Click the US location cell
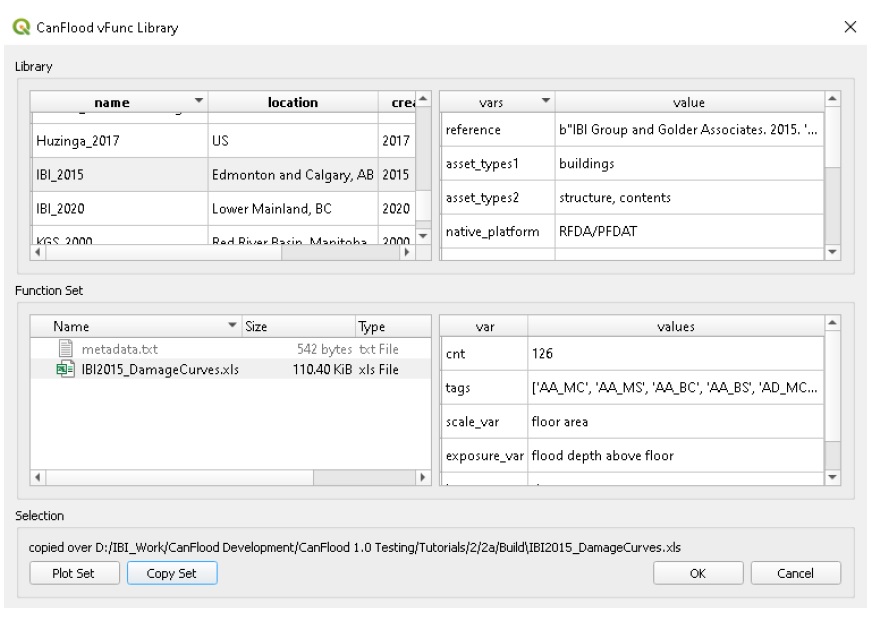 (293, 141)
